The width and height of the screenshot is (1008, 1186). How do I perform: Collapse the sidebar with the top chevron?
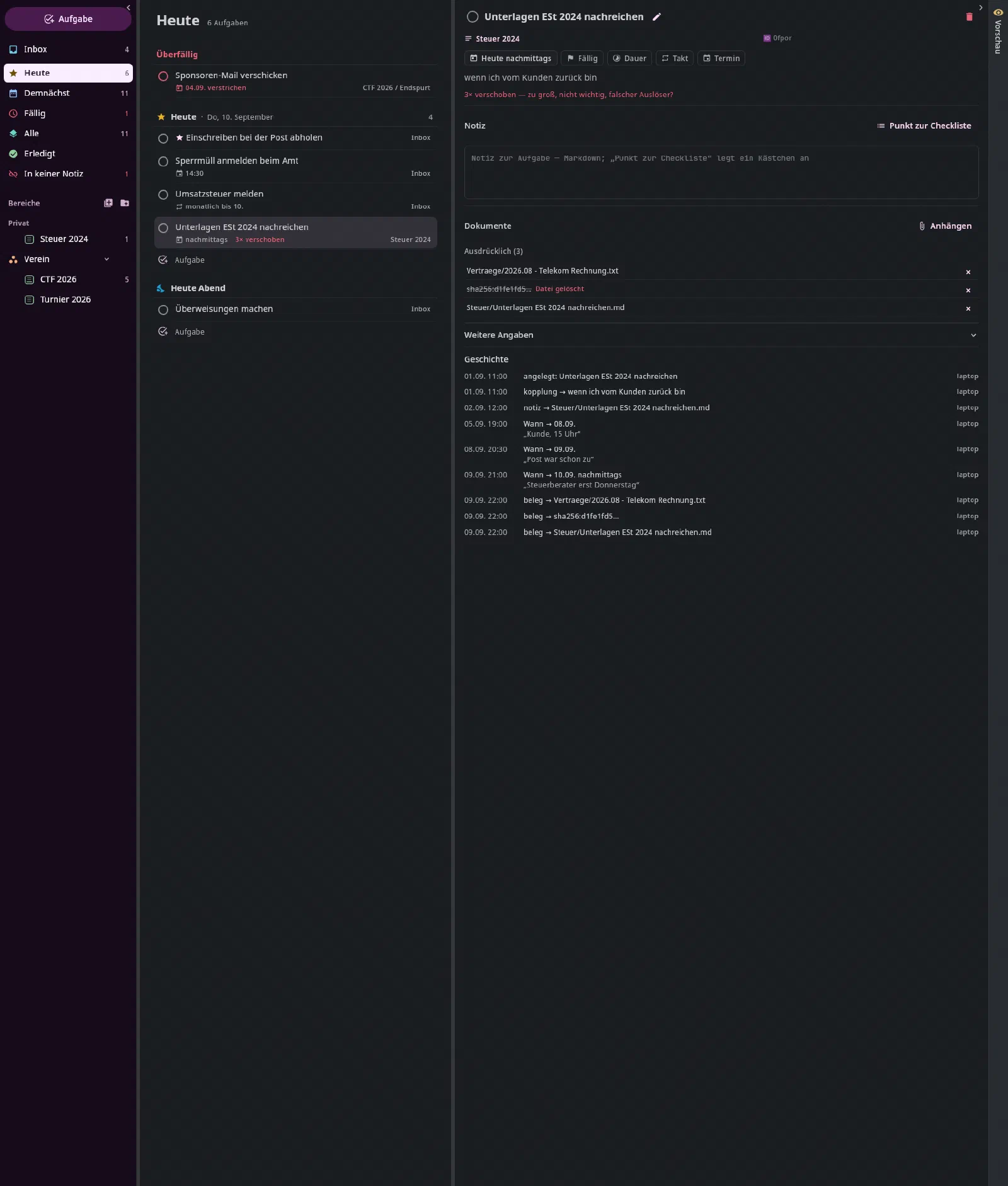(x=129, y=8)
